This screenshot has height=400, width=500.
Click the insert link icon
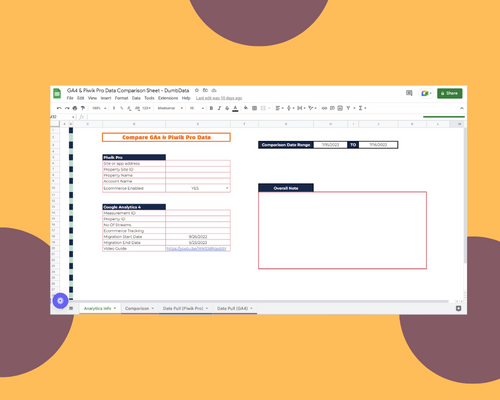coord(324,108)
